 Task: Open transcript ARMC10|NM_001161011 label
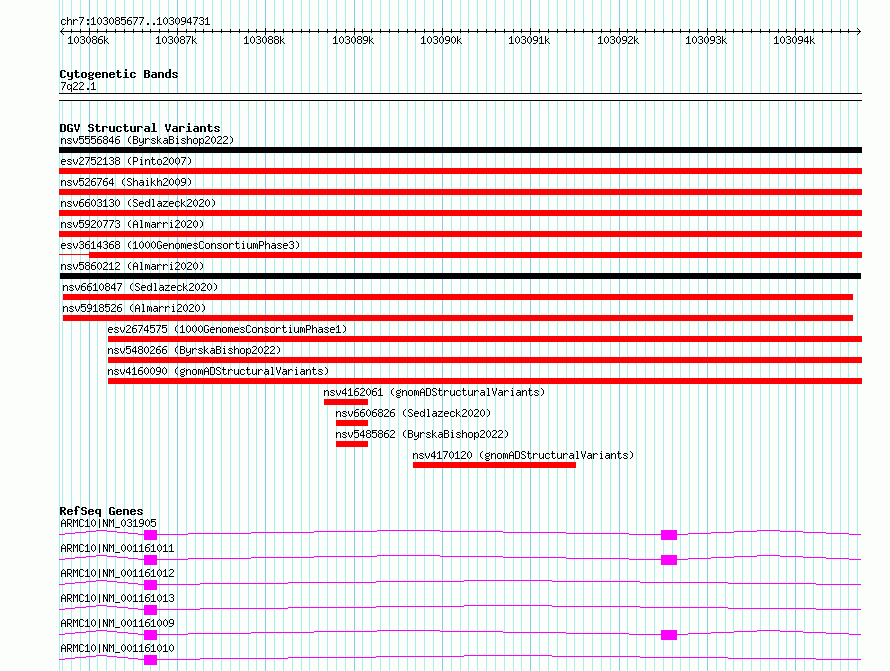click(x=117, y=548)
